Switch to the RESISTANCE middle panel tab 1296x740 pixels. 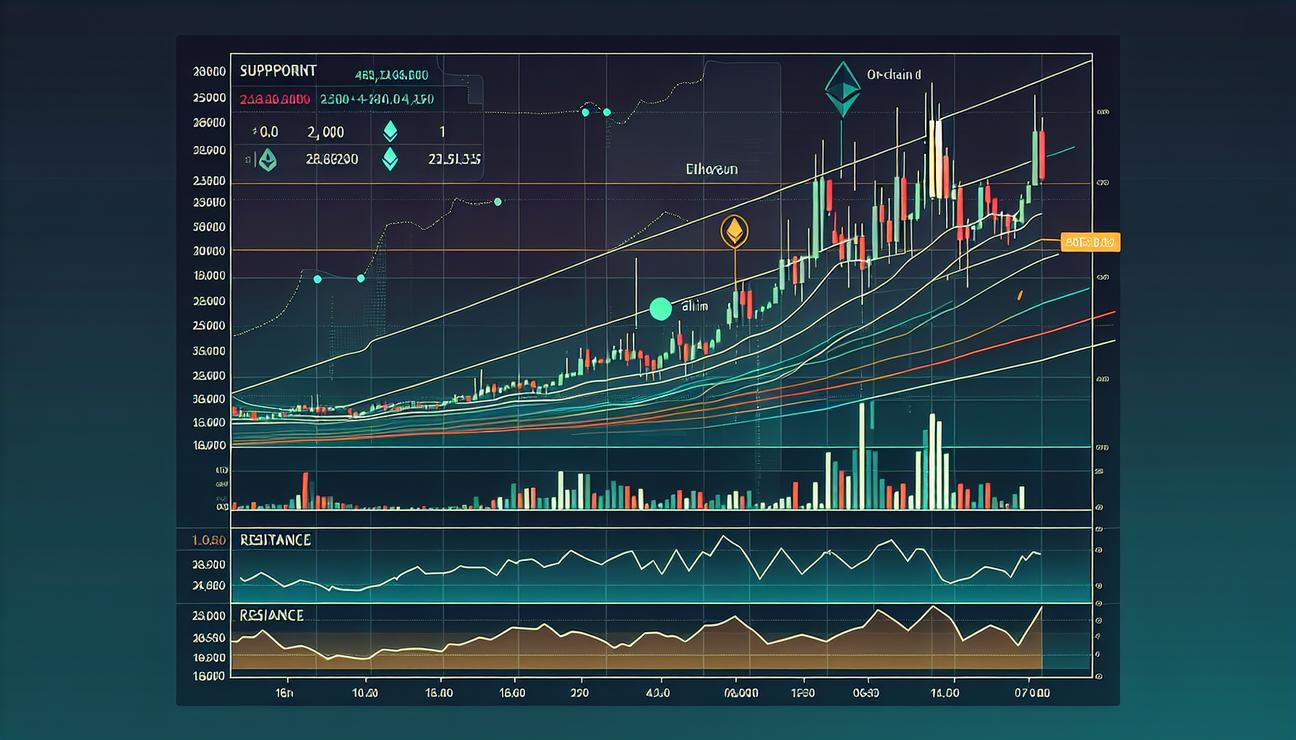coord(274,539)
